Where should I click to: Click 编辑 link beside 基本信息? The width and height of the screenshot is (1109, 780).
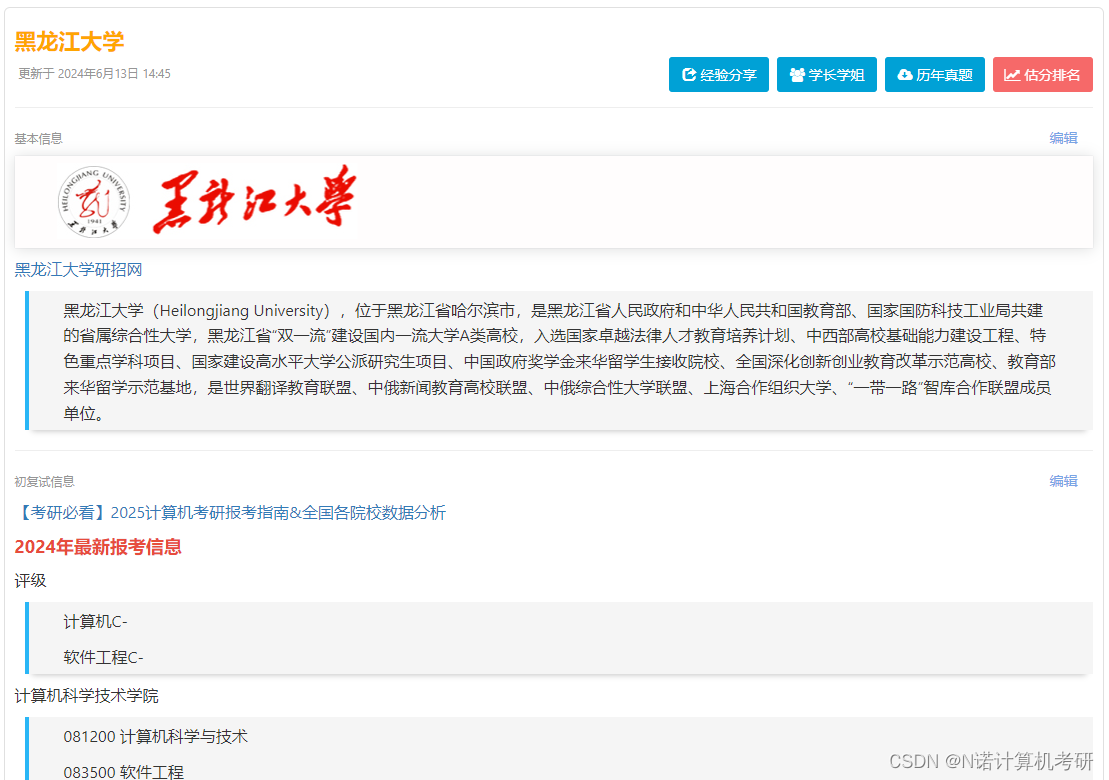coord(1063,138)
